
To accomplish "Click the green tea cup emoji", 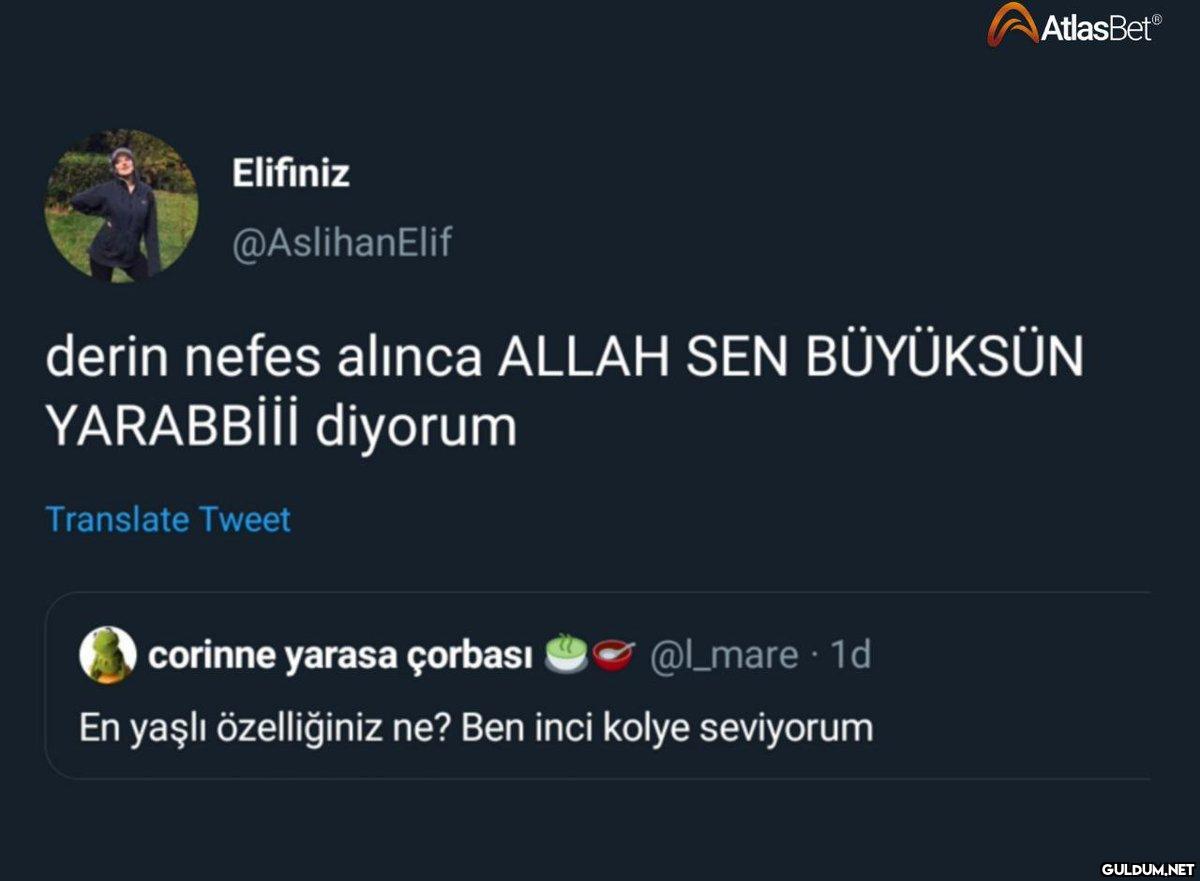I will (567, 654).
